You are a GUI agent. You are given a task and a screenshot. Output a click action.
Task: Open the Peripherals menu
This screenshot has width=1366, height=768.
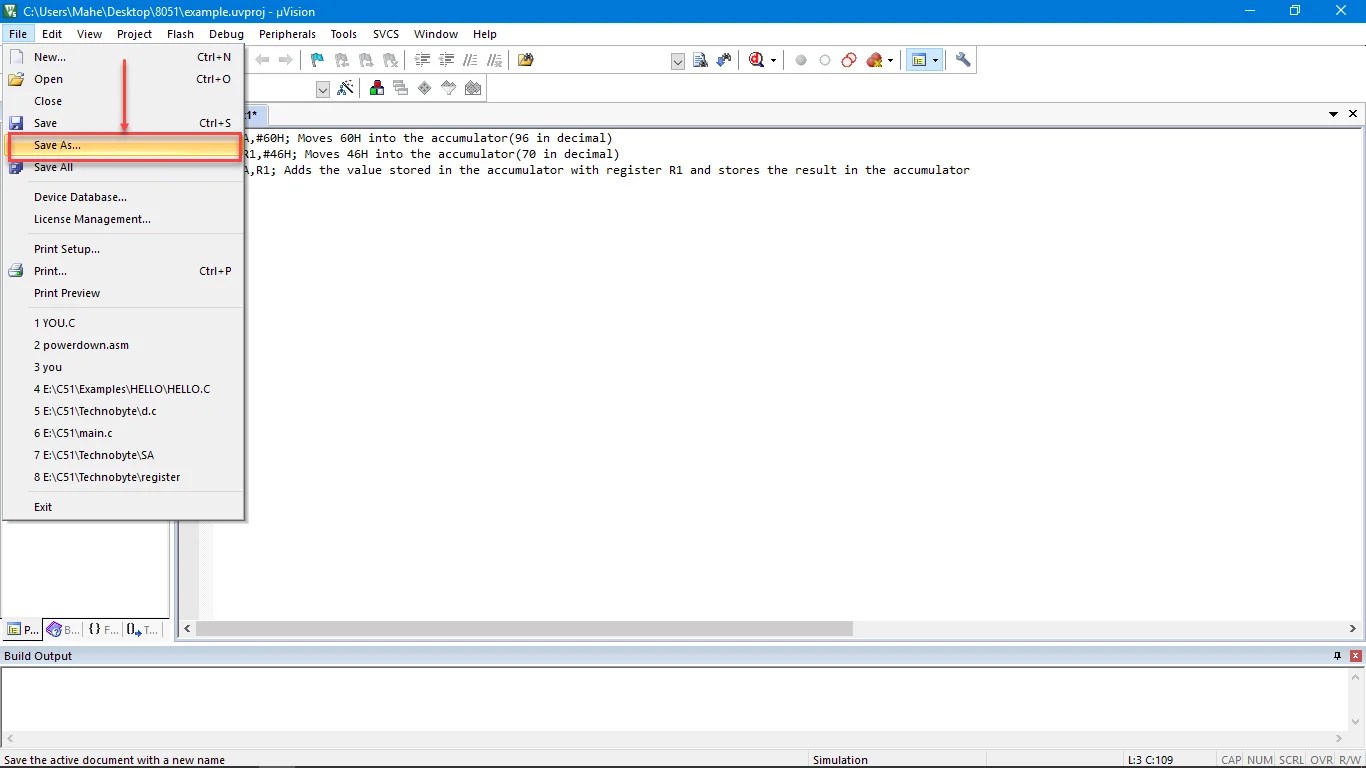(x=287, y=33)
